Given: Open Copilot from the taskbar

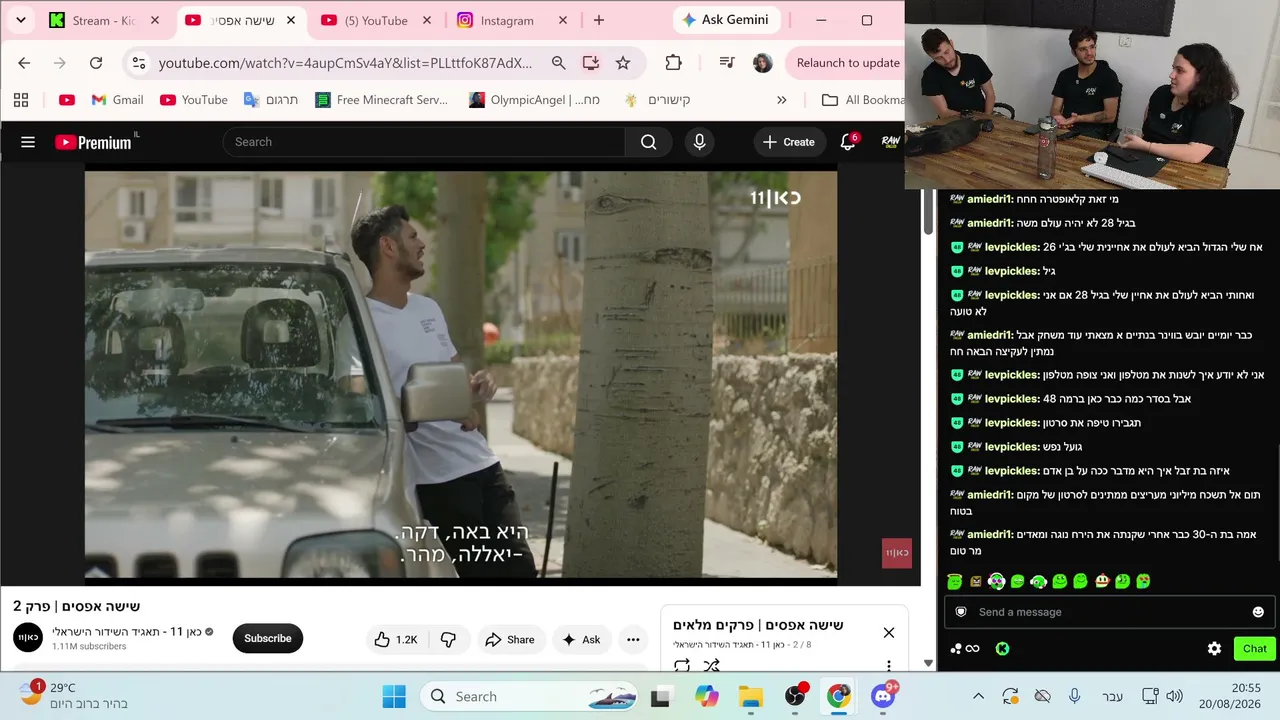Looking at the screenshot, I should coord(707,696).
